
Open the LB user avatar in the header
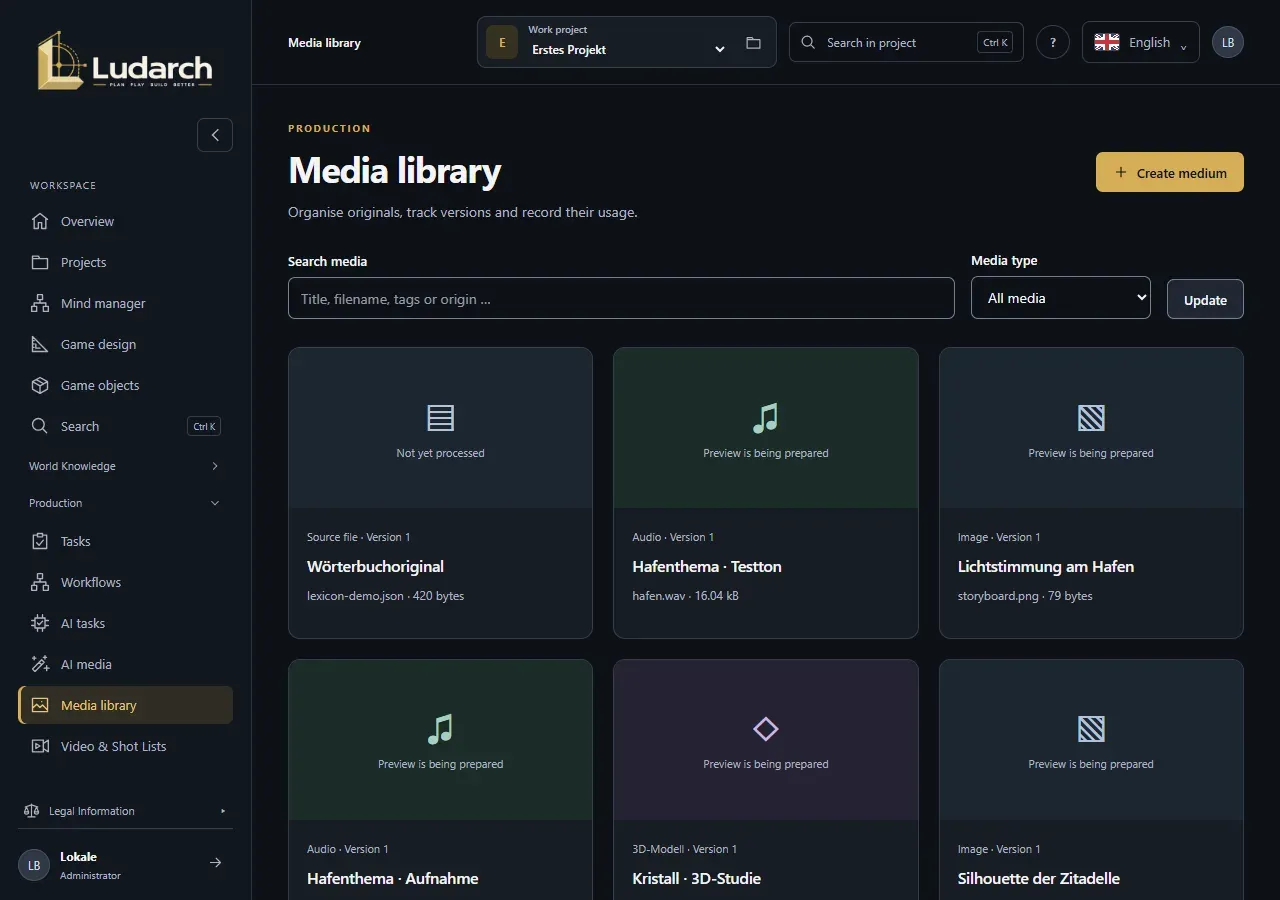pyautogui.click(x=1228, y=43)
